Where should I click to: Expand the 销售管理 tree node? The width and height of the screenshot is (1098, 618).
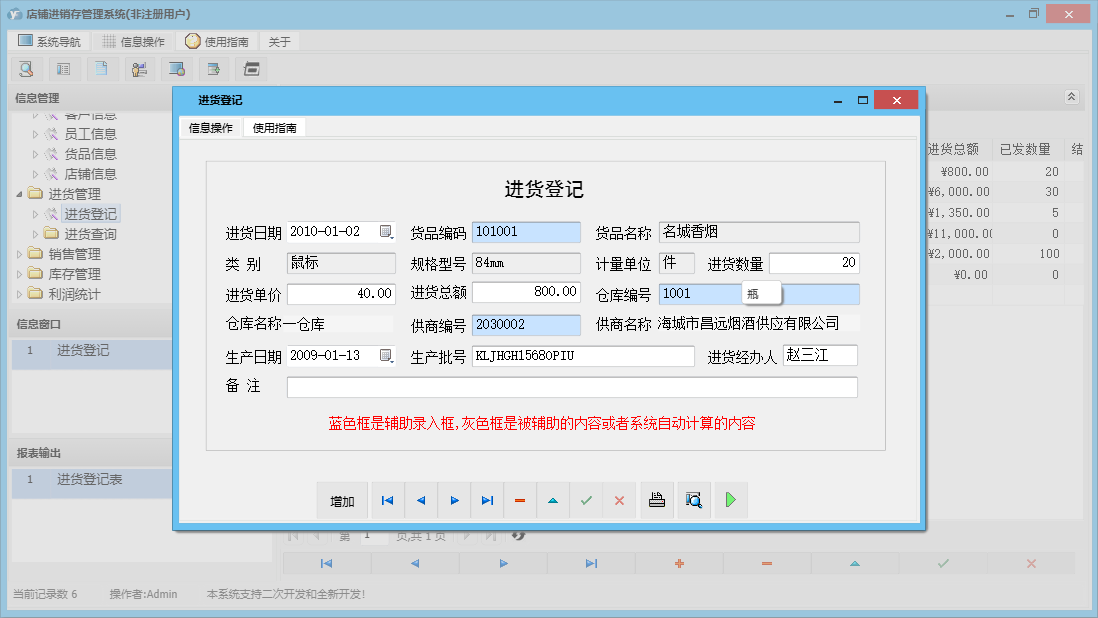coord(21,255)
